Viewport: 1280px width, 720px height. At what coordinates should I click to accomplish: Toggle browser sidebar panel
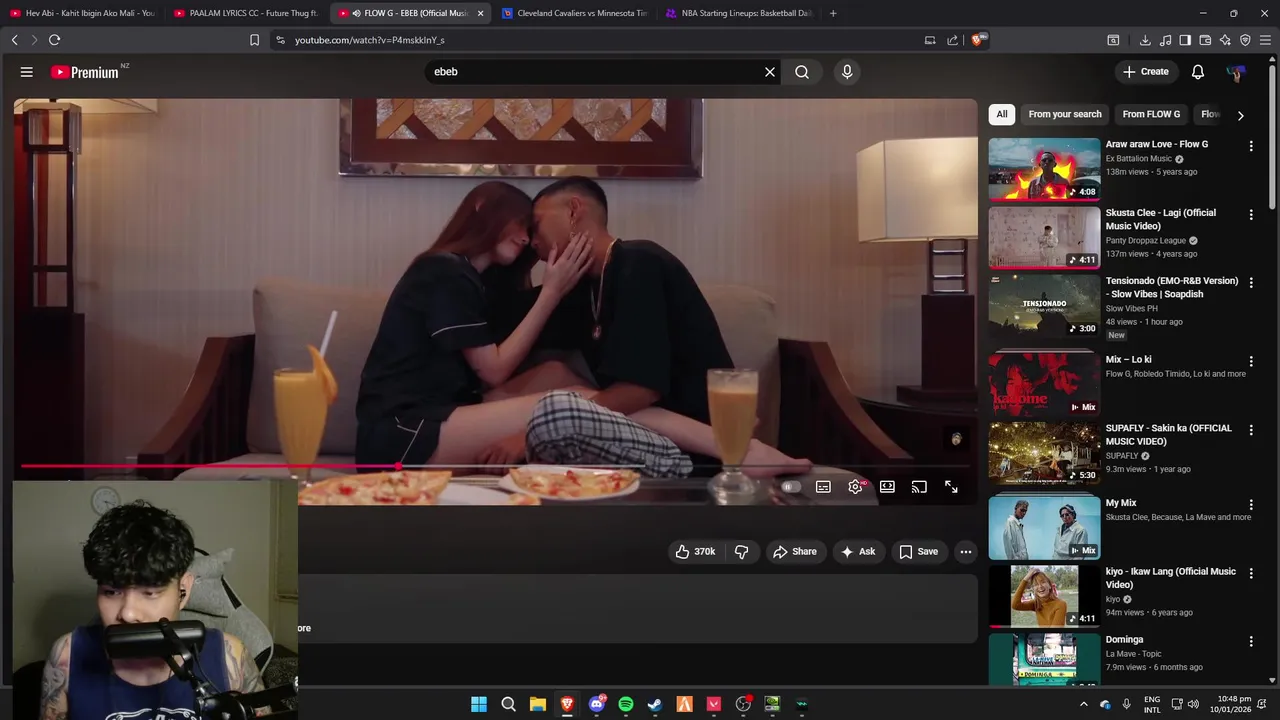1185,40
